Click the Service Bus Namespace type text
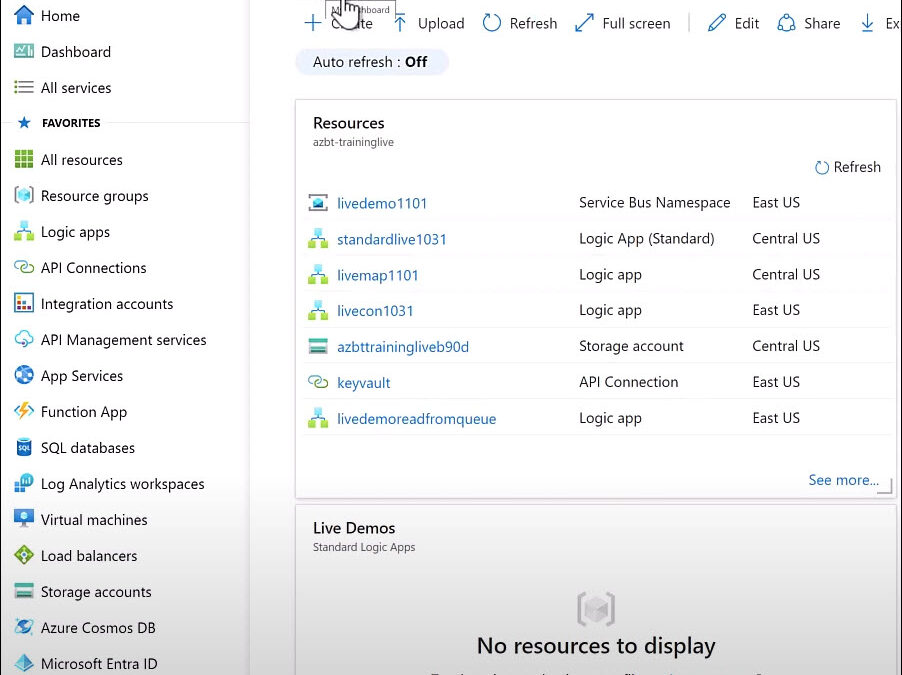The image size is (902, 675). pyautogui.click(x=655, y=203)
